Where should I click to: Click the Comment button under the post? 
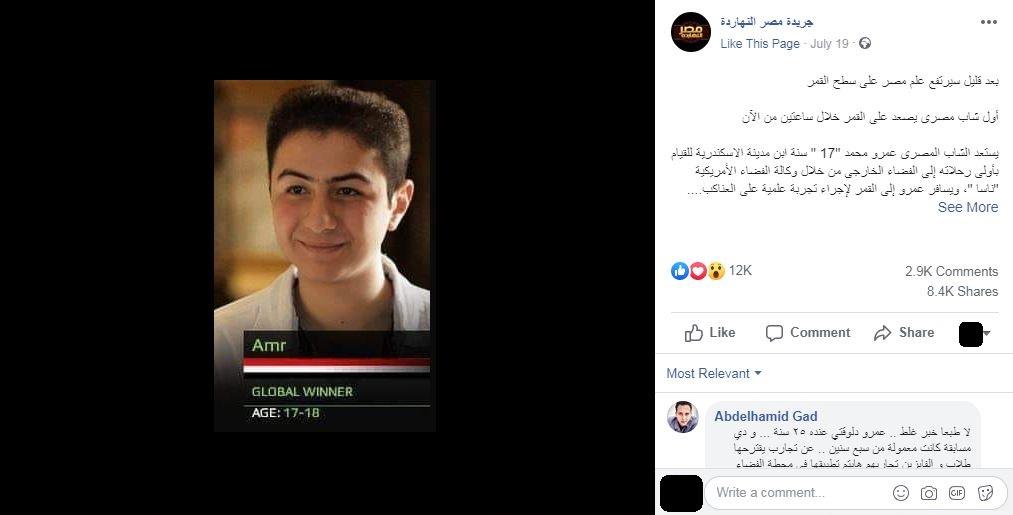(808, 333)
